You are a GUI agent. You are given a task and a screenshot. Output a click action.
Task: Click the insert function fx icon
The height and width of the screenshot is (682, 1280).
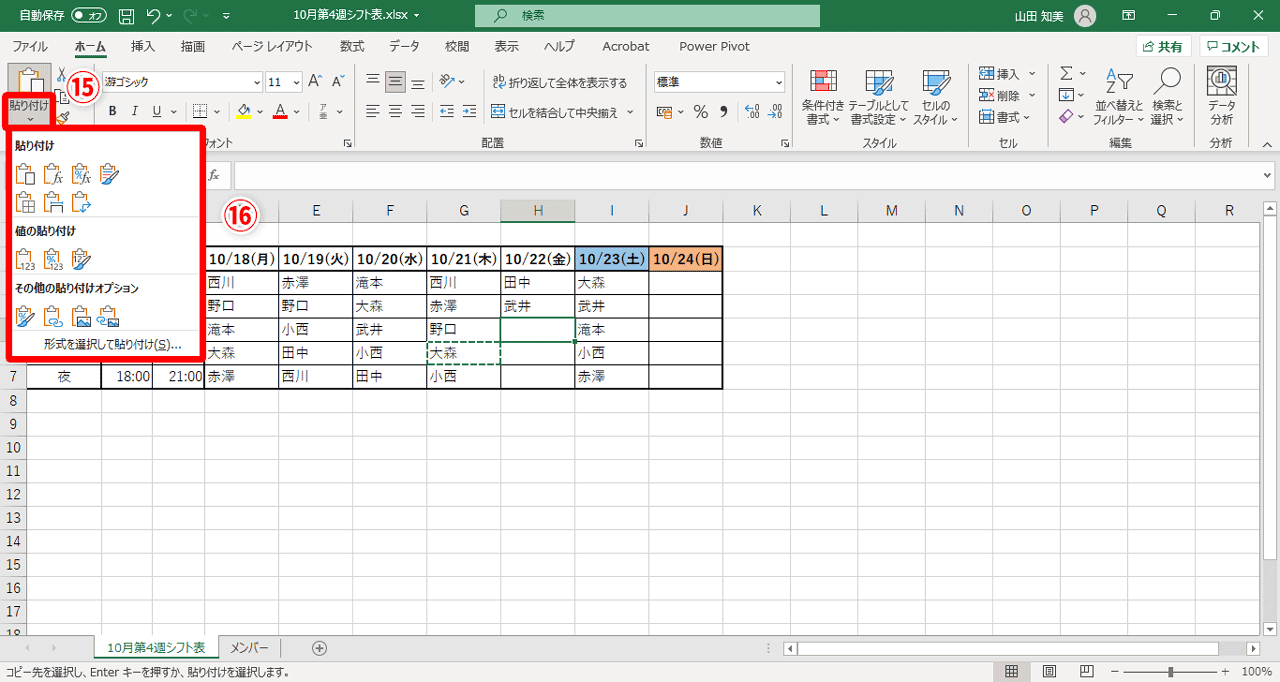point(214,174)
